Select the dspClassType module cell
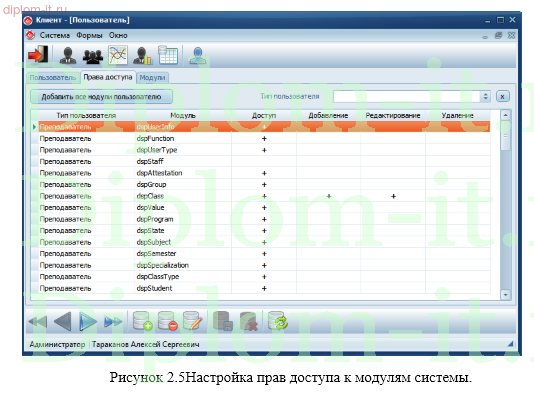 click(x=183, y=277)
